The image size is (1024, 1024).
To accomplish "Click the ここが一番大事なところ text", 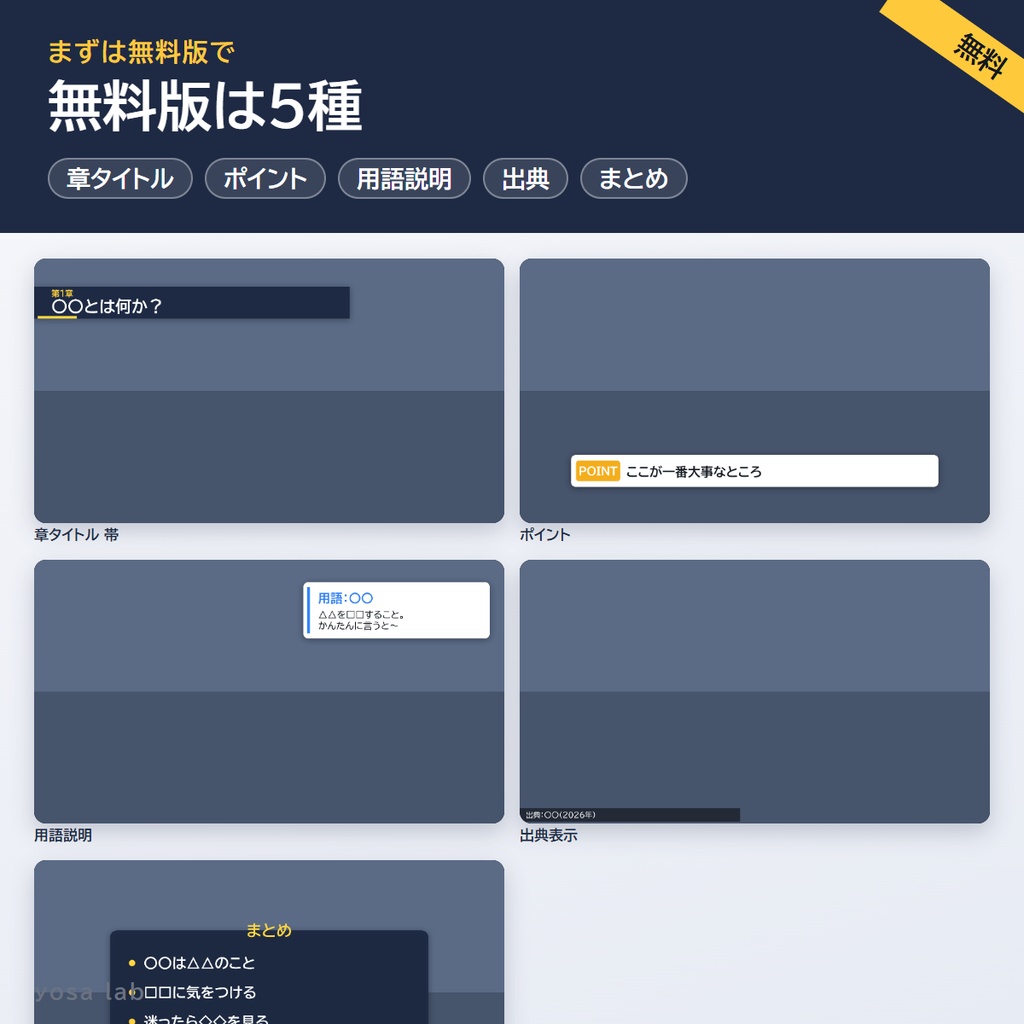I will pyautogui.click(x=694, y=472).
